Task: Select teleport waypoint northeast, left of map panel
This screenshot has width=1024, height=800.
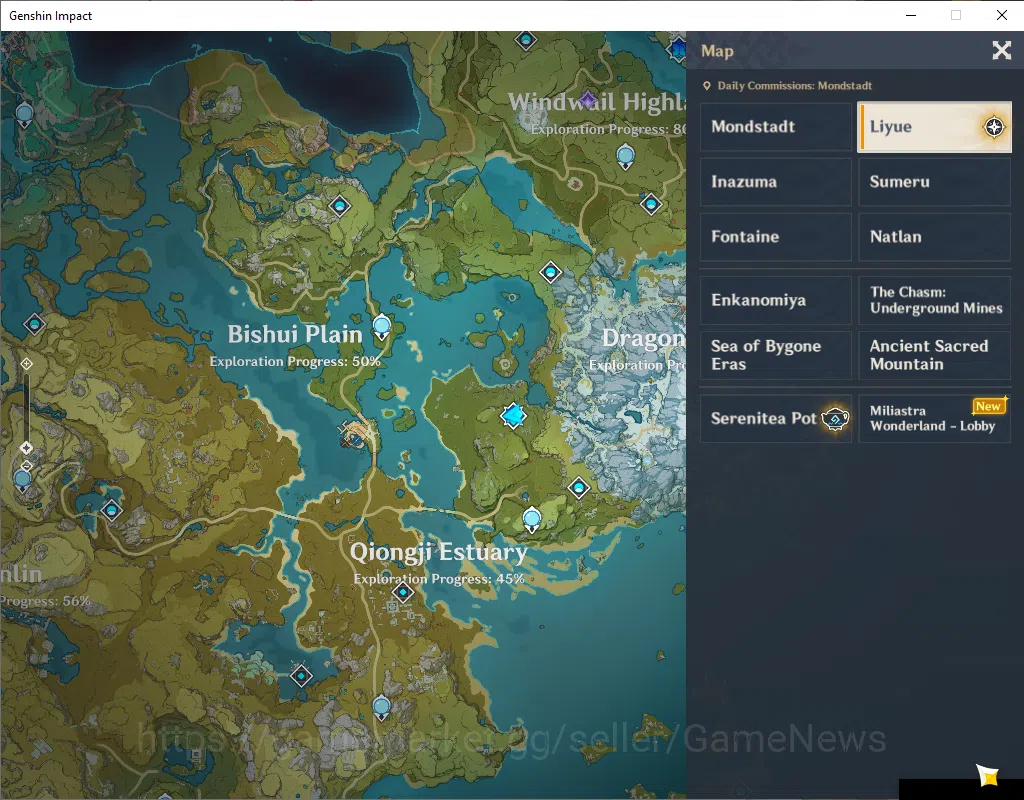Action: tap(650, 204)
